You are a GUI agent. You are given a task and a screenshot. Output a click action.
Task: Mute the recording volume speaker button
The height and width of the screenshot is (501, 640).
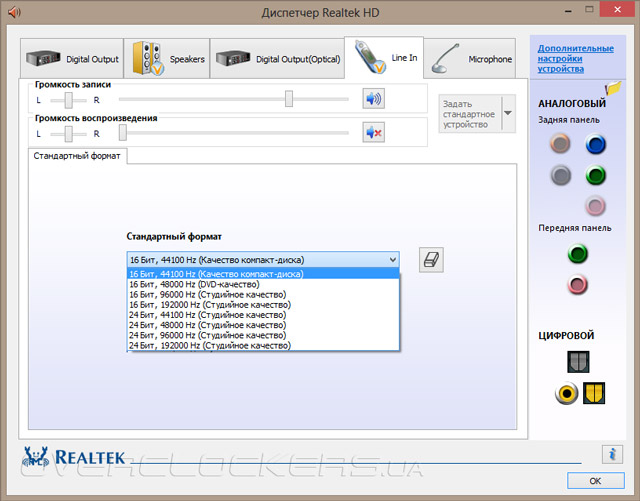(x=373, y=99)
